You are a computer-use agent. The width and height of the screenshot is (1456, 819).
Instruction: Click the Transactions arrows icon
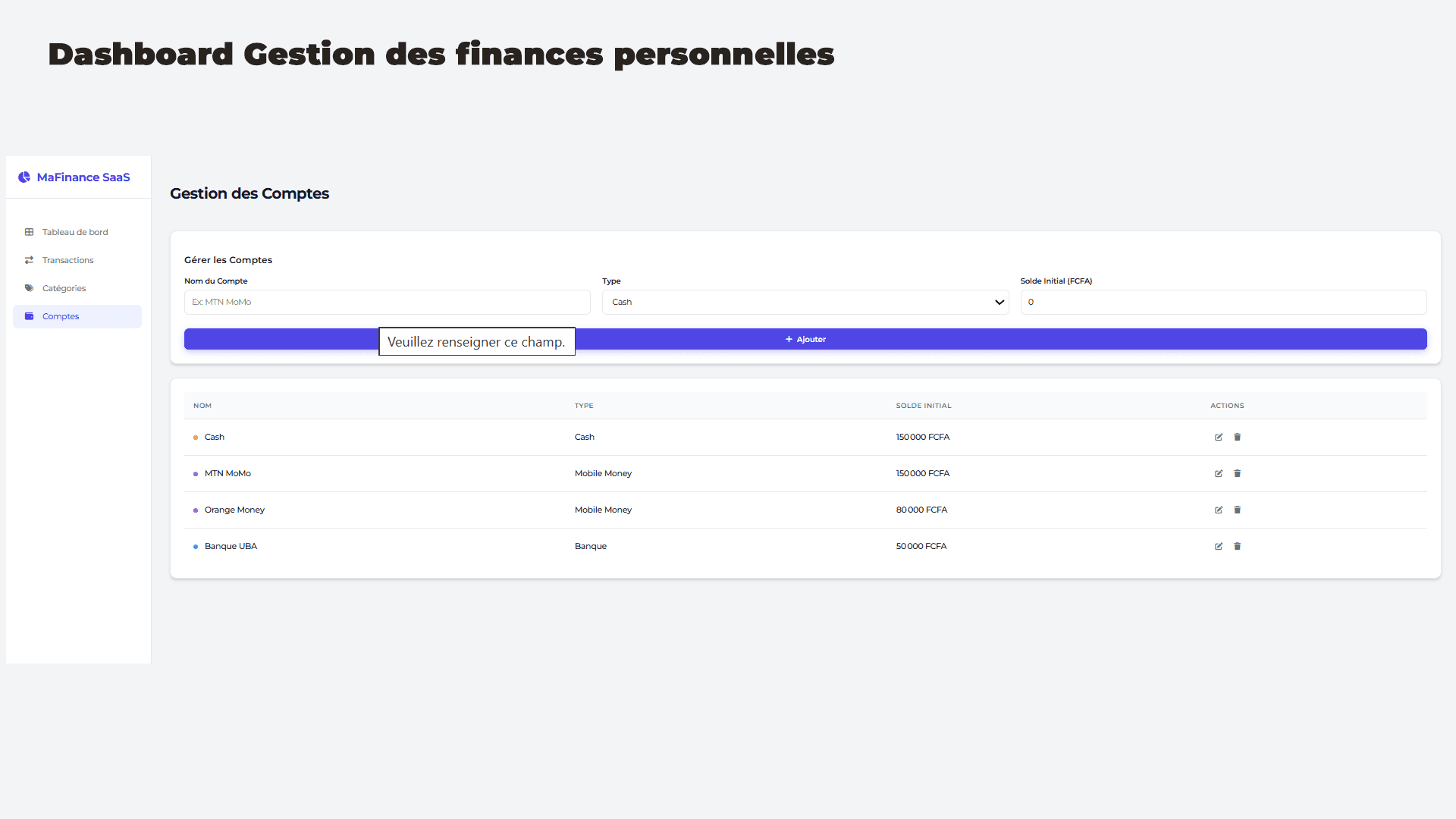point(29,260)
